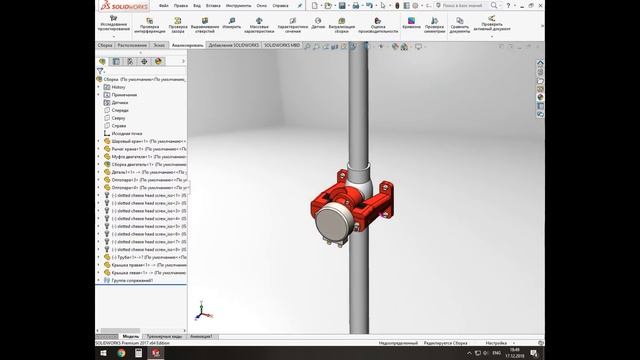640x360 pixels.
Task: Open Chrome from the Windows taskbar
Action: tap(121, 353)
